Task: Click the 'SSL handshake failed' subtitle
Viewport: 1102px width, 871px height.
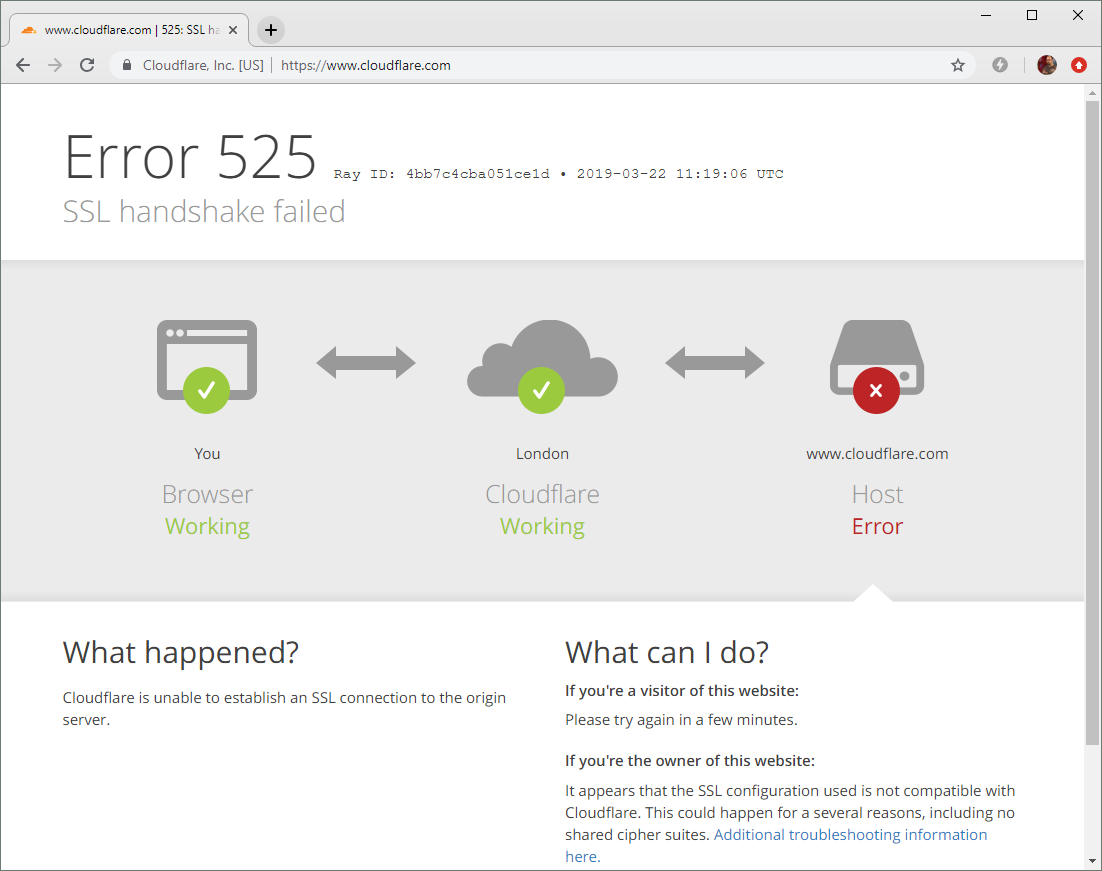Action: (204, 211)
